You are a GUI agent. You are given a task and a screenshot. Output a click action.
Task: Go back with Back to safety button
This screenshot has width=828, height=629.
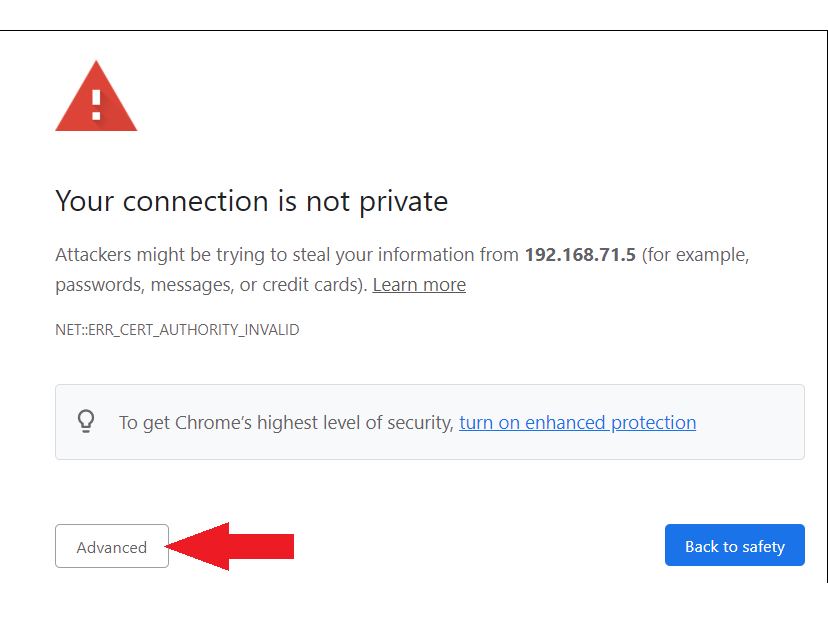735,545
